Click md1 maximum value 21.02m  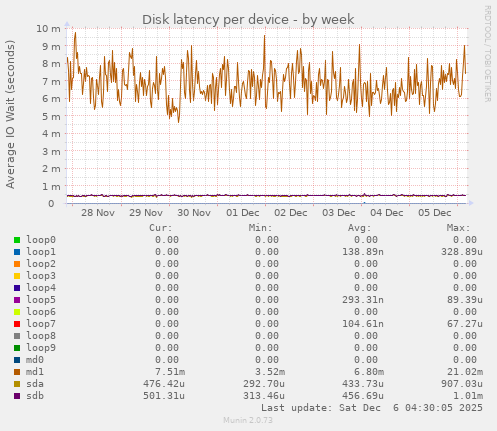pyautogui.click(x=465, y=372)
